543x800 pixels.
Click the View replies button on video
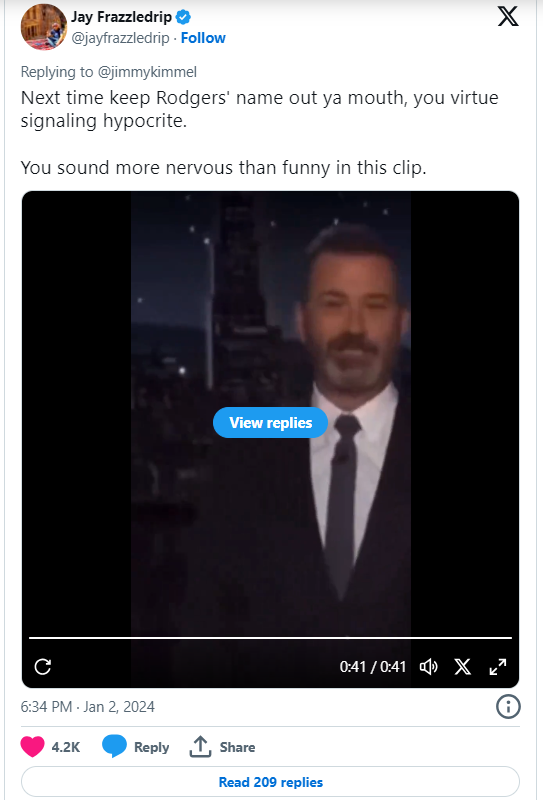tap(270, 422)
